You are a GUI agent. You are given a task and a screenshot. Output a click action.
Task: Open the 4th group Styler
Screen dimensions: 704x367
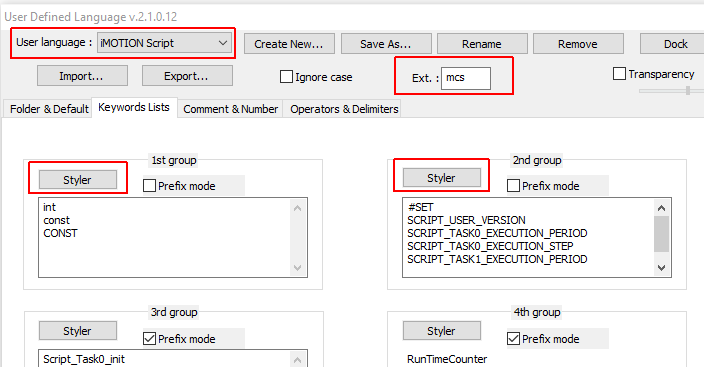tap(442, 331)
